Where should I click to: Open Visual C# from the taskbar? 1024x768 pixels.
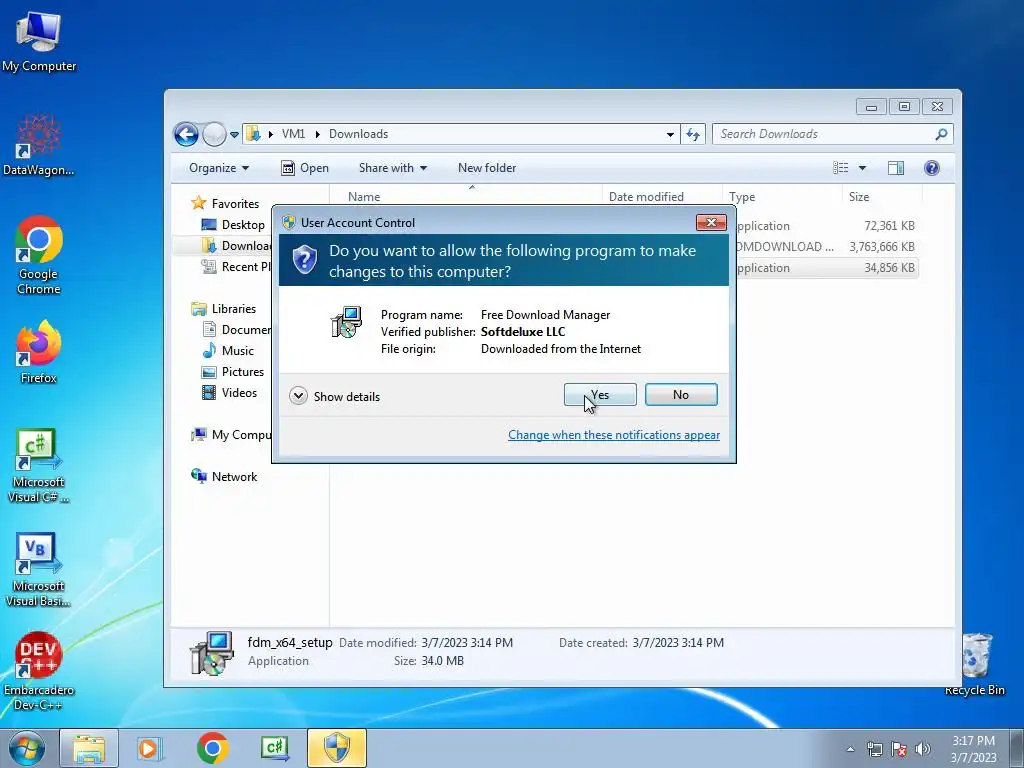pos(275,748)
